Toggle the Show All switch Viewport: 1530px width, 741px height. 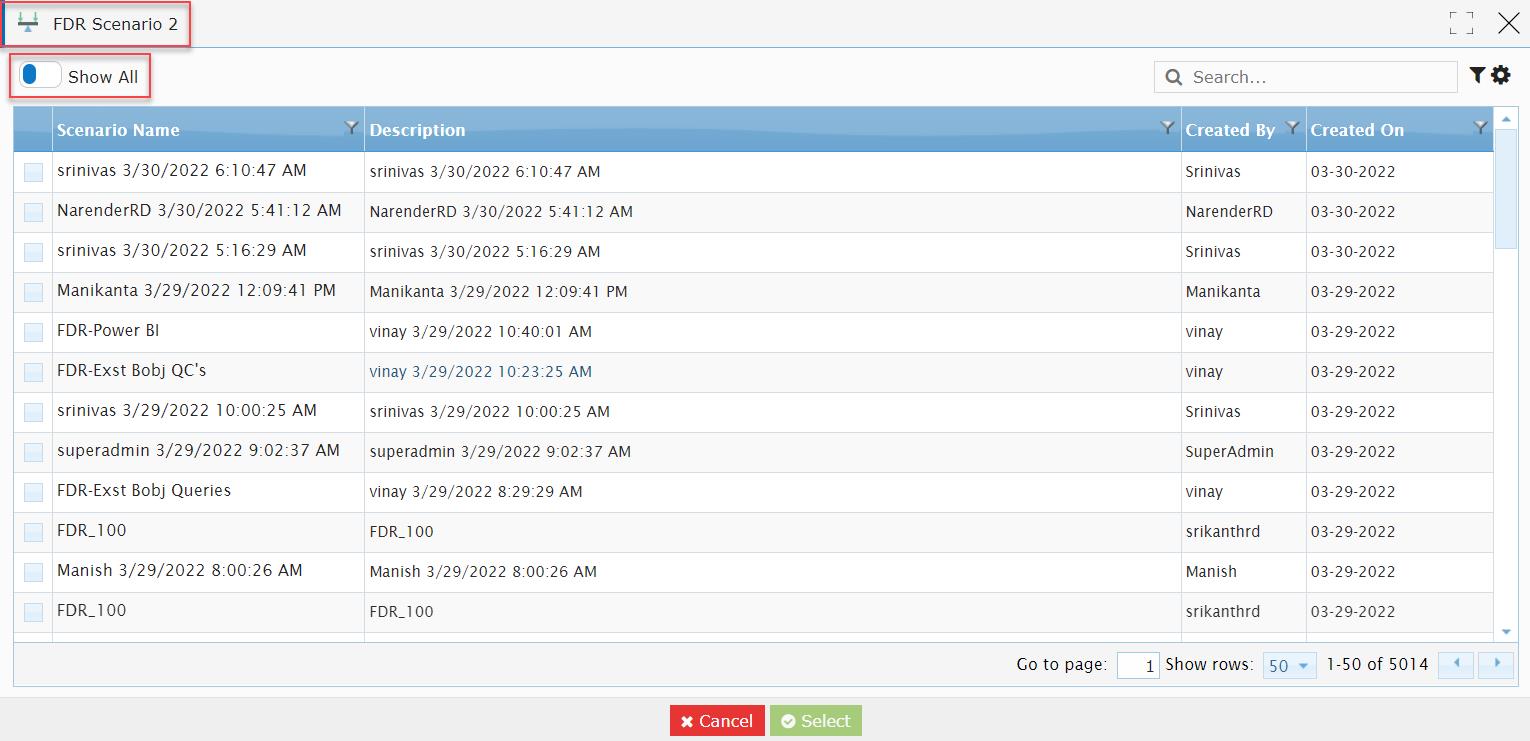pos(40,75)
